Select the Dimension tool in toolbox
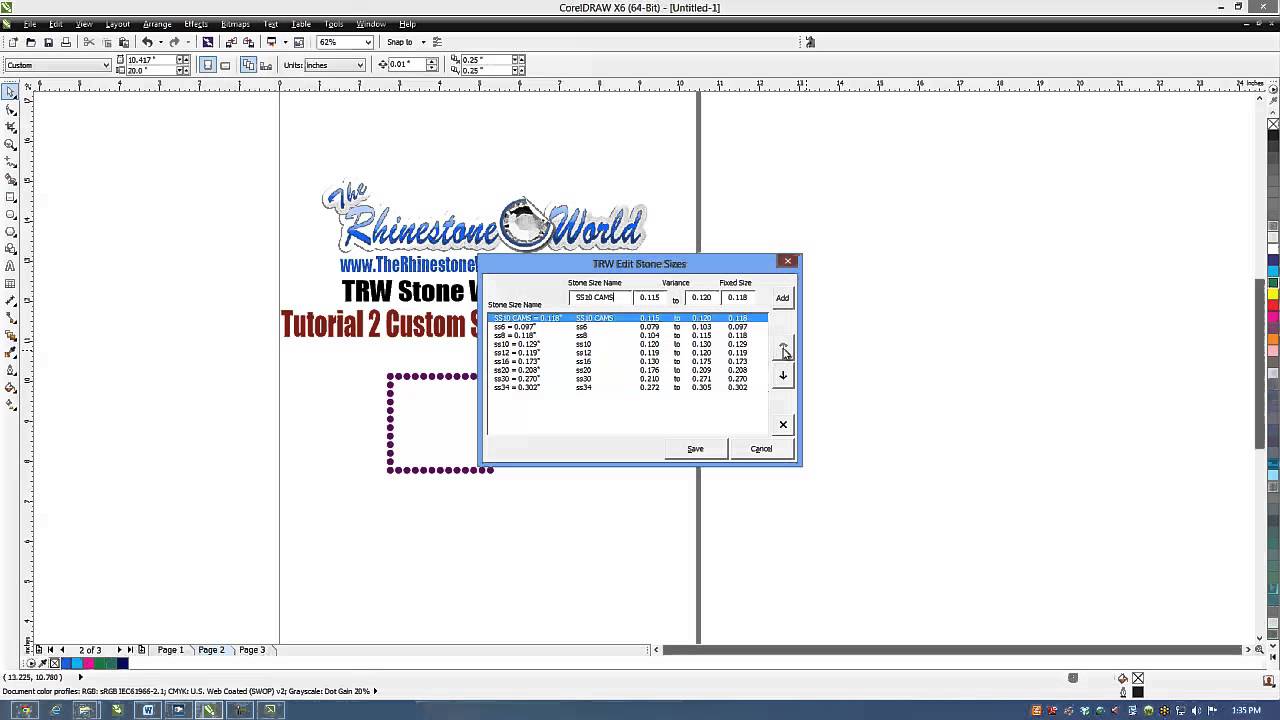Viewport: 1280px width, 720px height. (10, 301)
